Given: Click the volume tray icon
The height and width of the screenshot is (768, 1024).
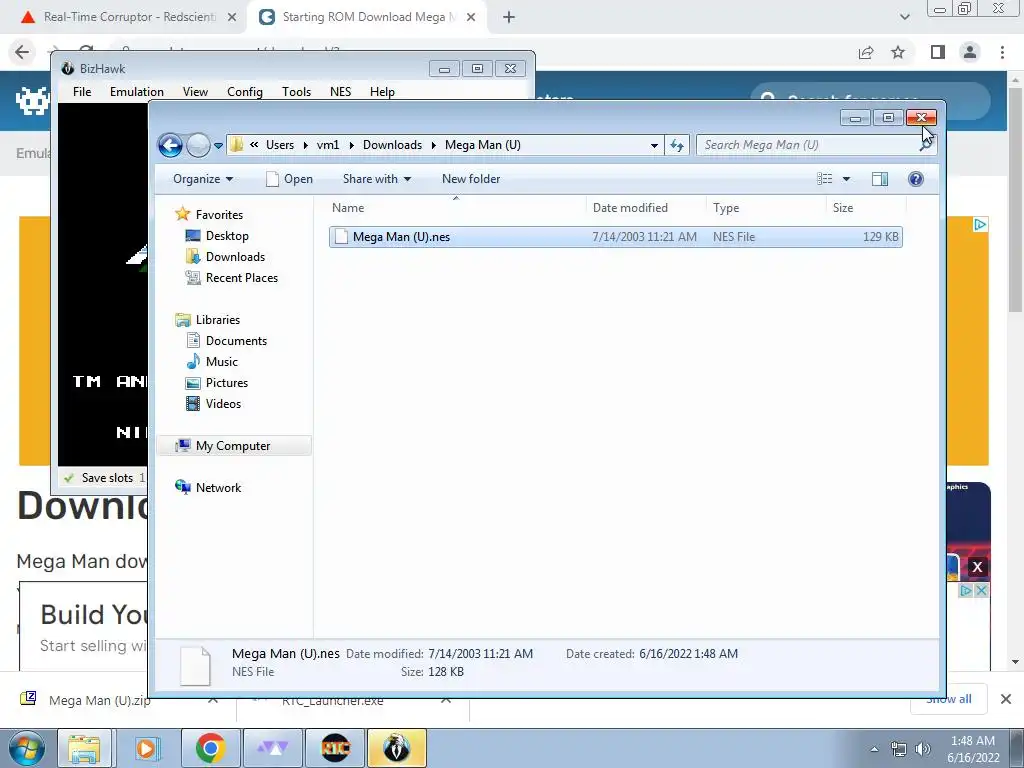Looking at the screenshot, I should tap(923, 749).
